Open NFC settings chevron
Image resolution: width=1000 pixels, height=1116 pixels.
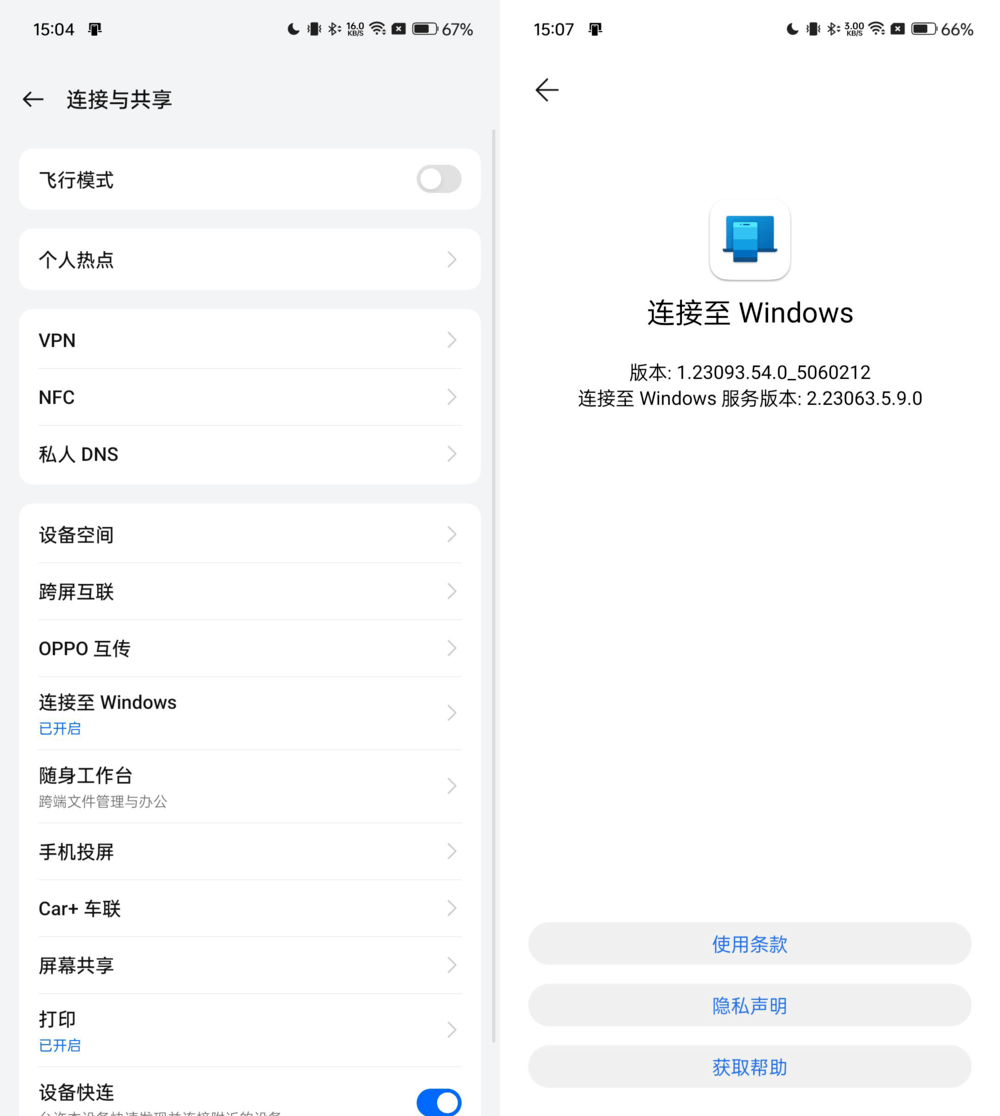click(452, 397)
